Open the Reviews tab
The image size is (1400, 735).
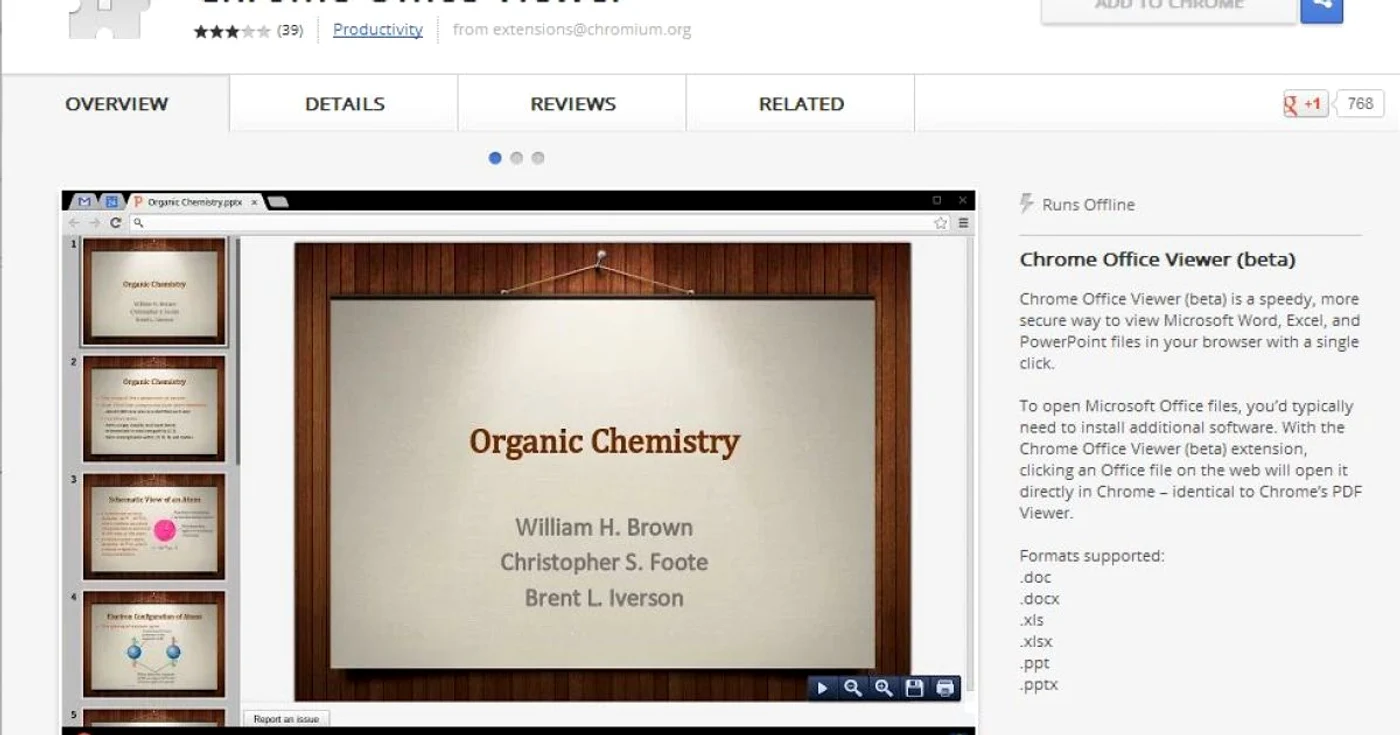(x=572, y=104)
